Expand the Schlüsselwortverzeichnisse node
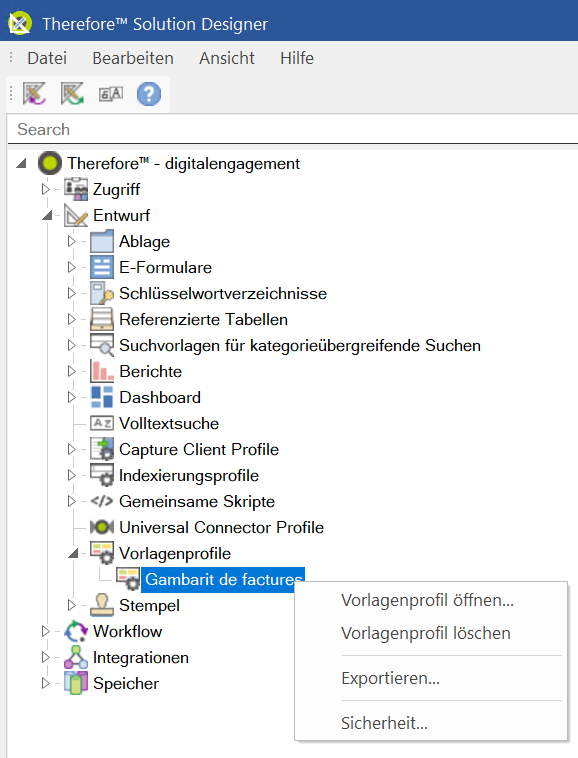Image resolution: width=578 pixels, height=758 pixels. point(72,293)
